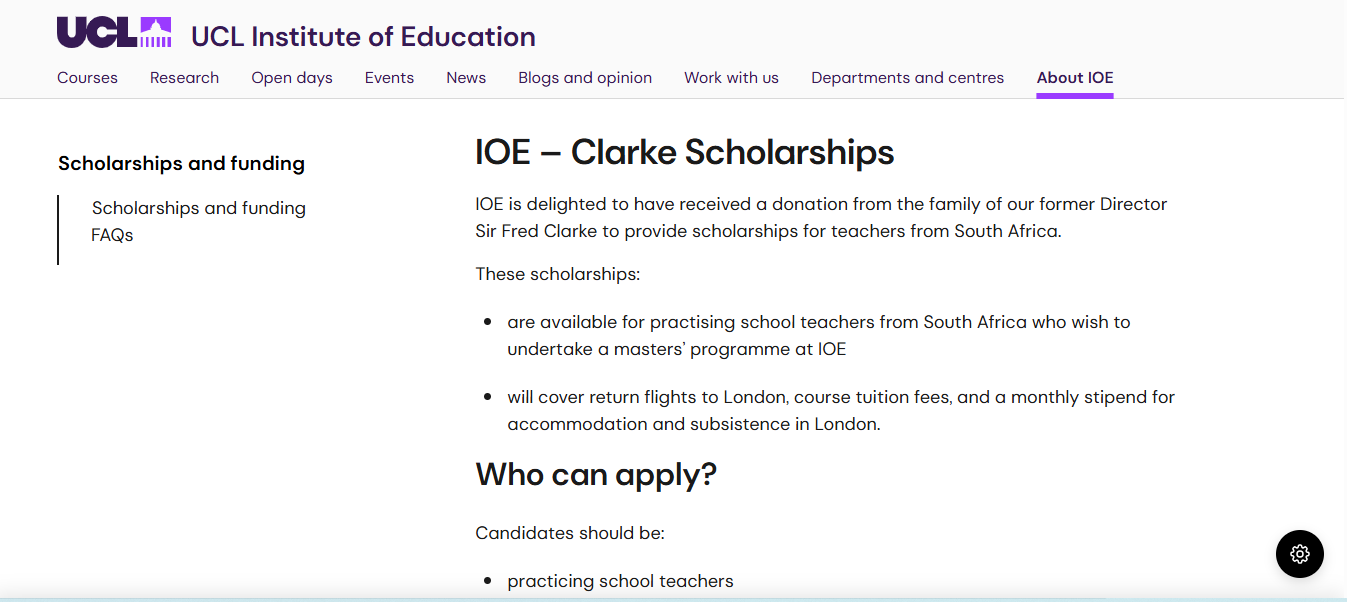Click the Who can apply heading
1347x602 pixels.
(596, 474)
